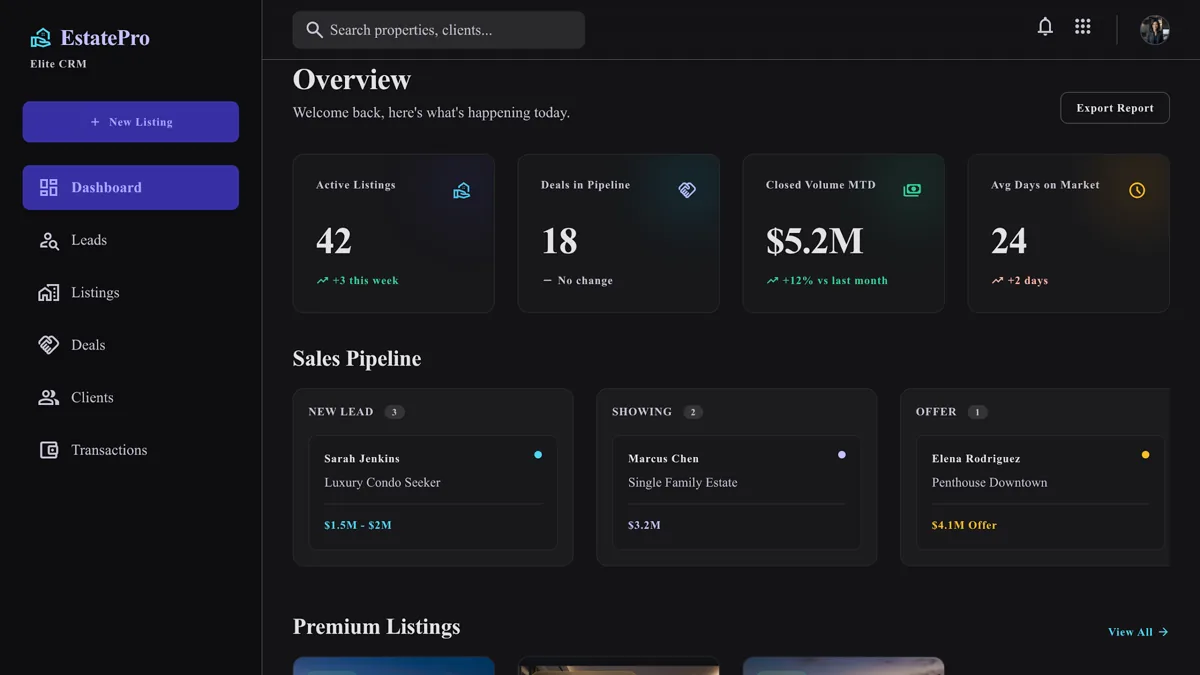Click the Overview page title
Screen dimensions: 1200x675
point(352,80)
